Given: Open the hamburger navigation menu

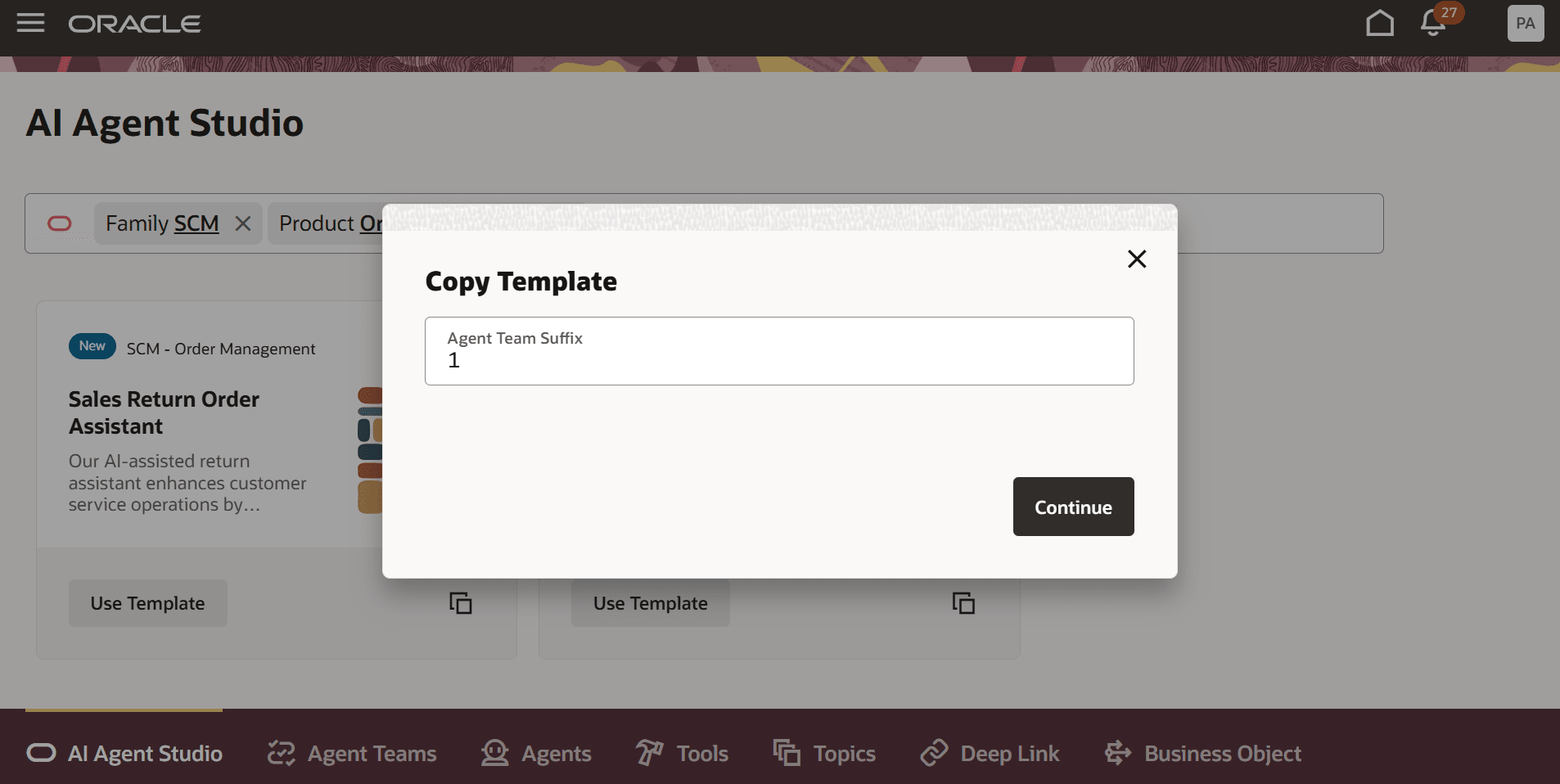Looking at the screenshot, I should click(29, 23).
